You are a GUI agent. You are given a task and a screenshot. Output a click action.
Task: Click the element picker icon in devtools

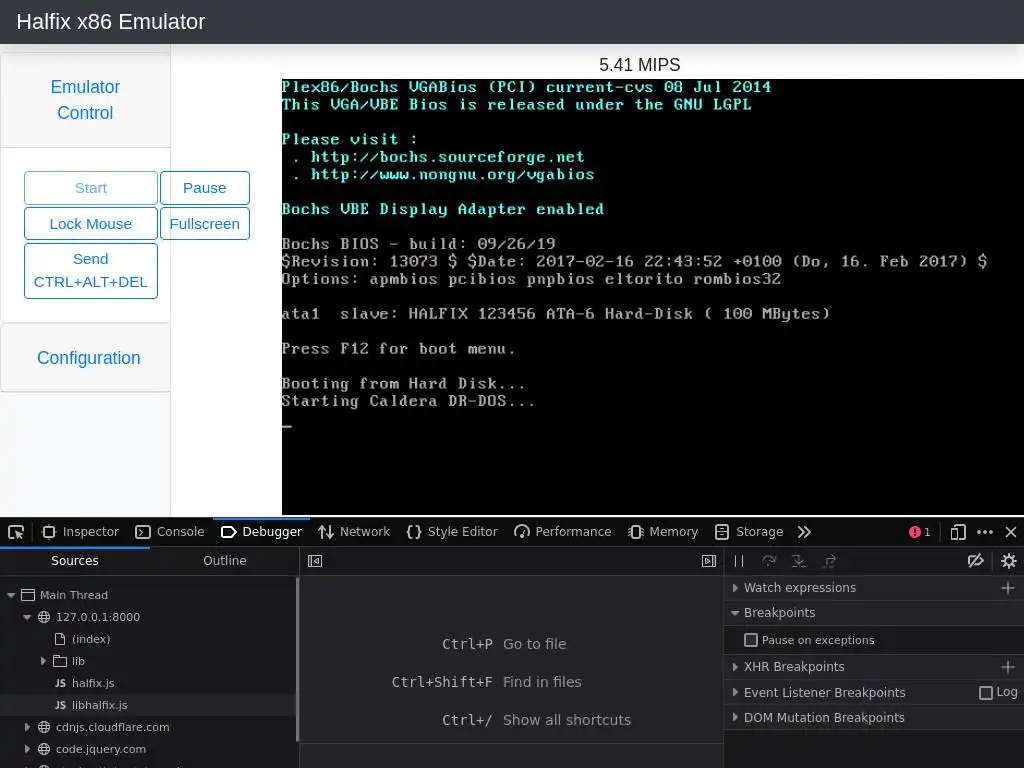(x=16, y=532)
